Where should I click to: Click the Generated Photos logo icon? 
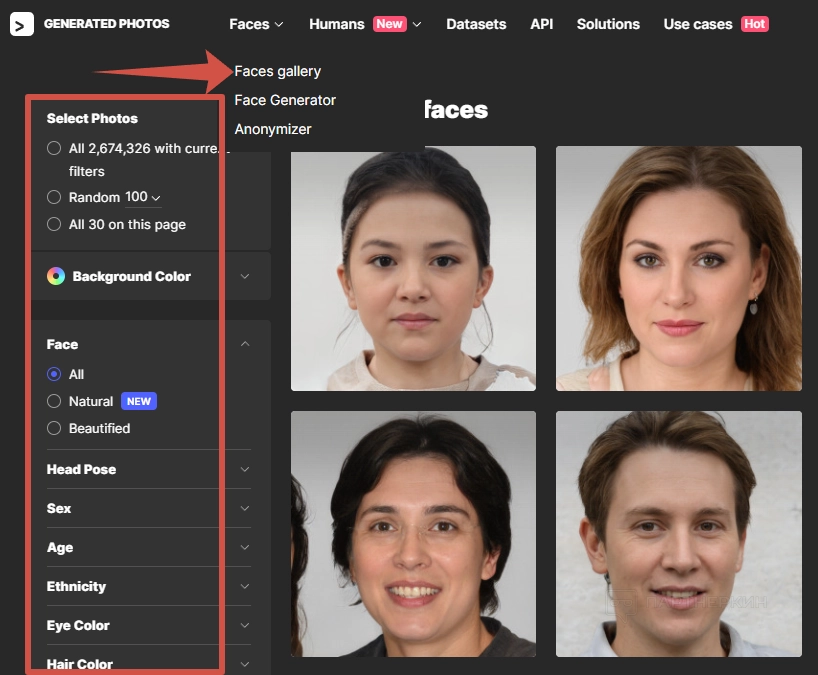pyautogui.click(x=22, y=24)
